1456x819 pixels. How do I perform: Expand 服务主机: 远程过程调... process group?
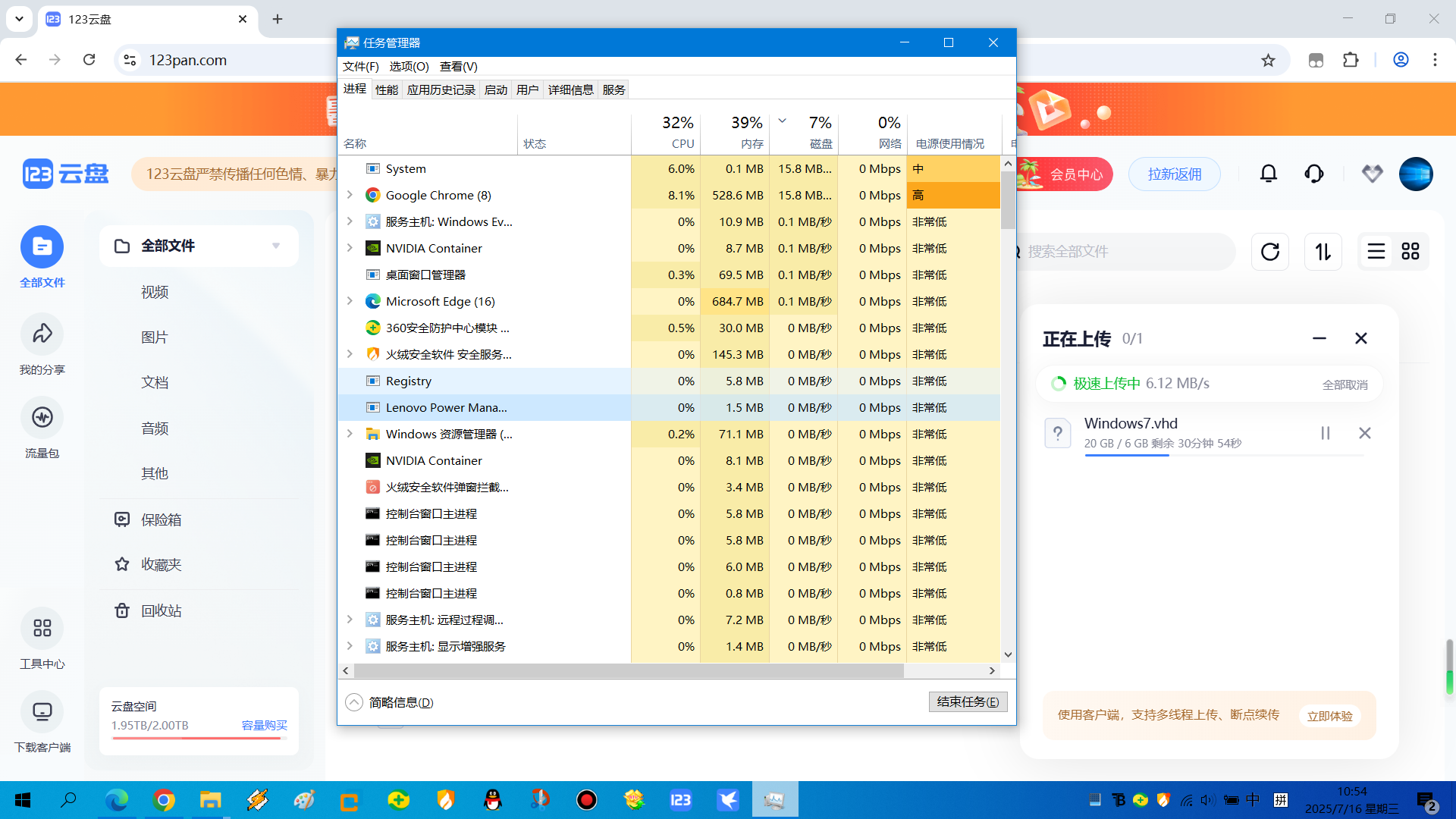click(350, 620)
